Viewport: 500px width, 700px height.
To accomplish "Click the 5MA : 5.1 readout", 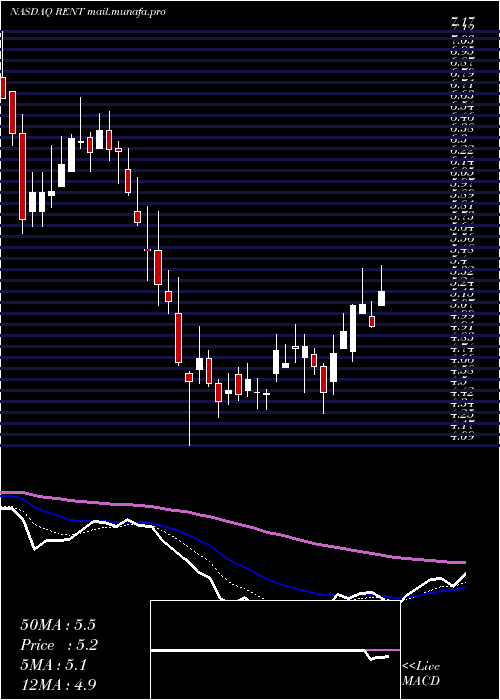I will click(53, 665).
